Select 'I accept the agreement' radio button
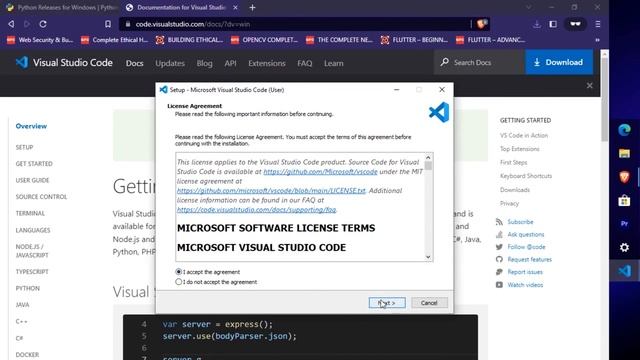This screenshot has height=360, width=640. (178, 272)
